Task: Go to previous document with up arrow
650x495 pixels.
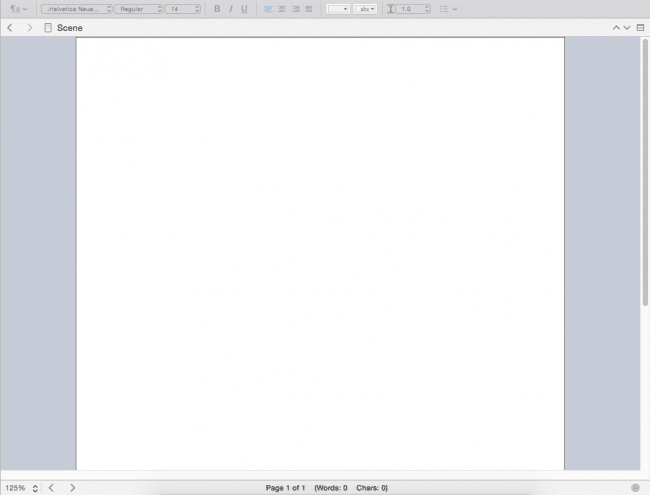Action: [x=616, y=28]
